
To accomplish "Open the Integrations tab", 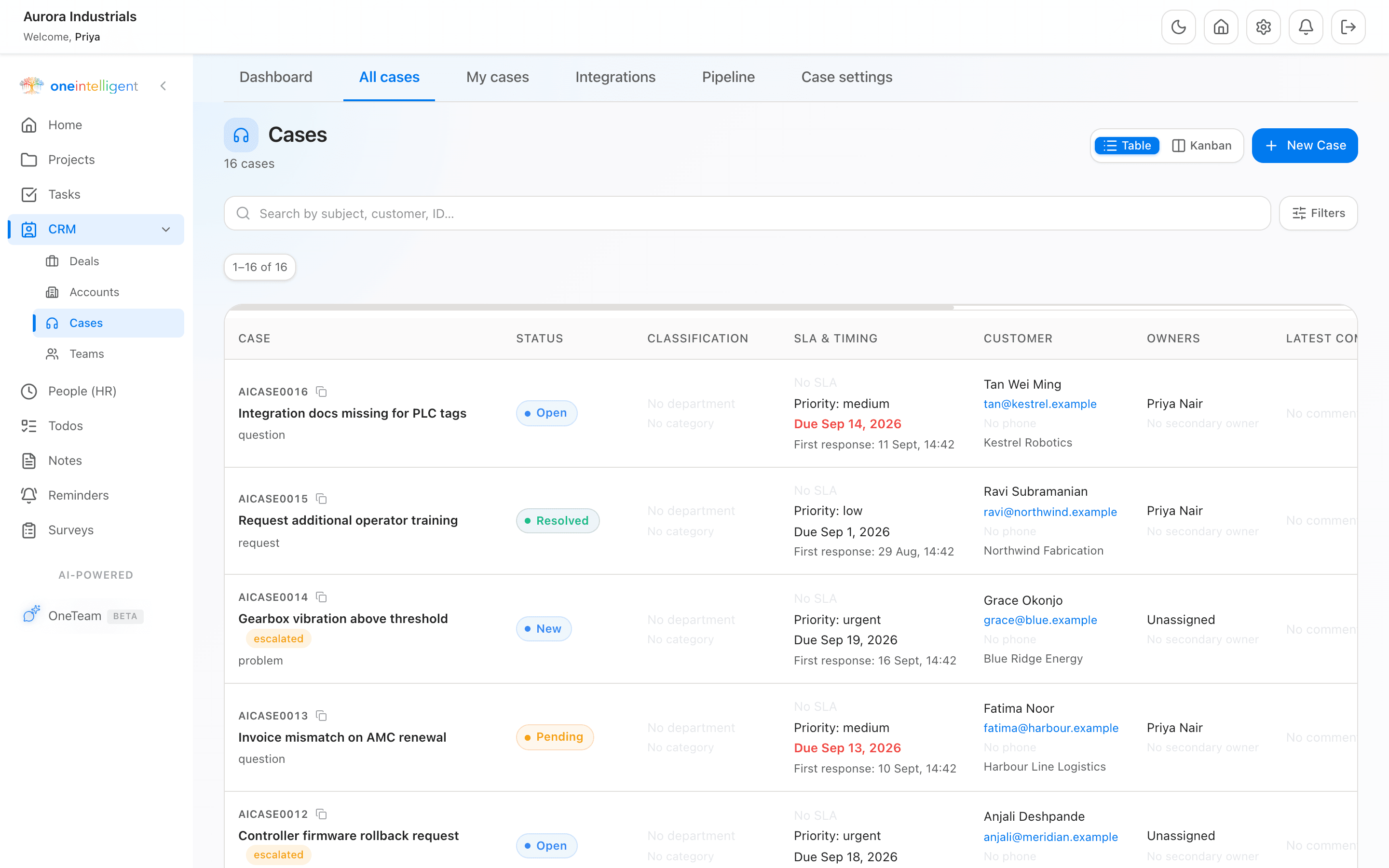I will point(615,77).
